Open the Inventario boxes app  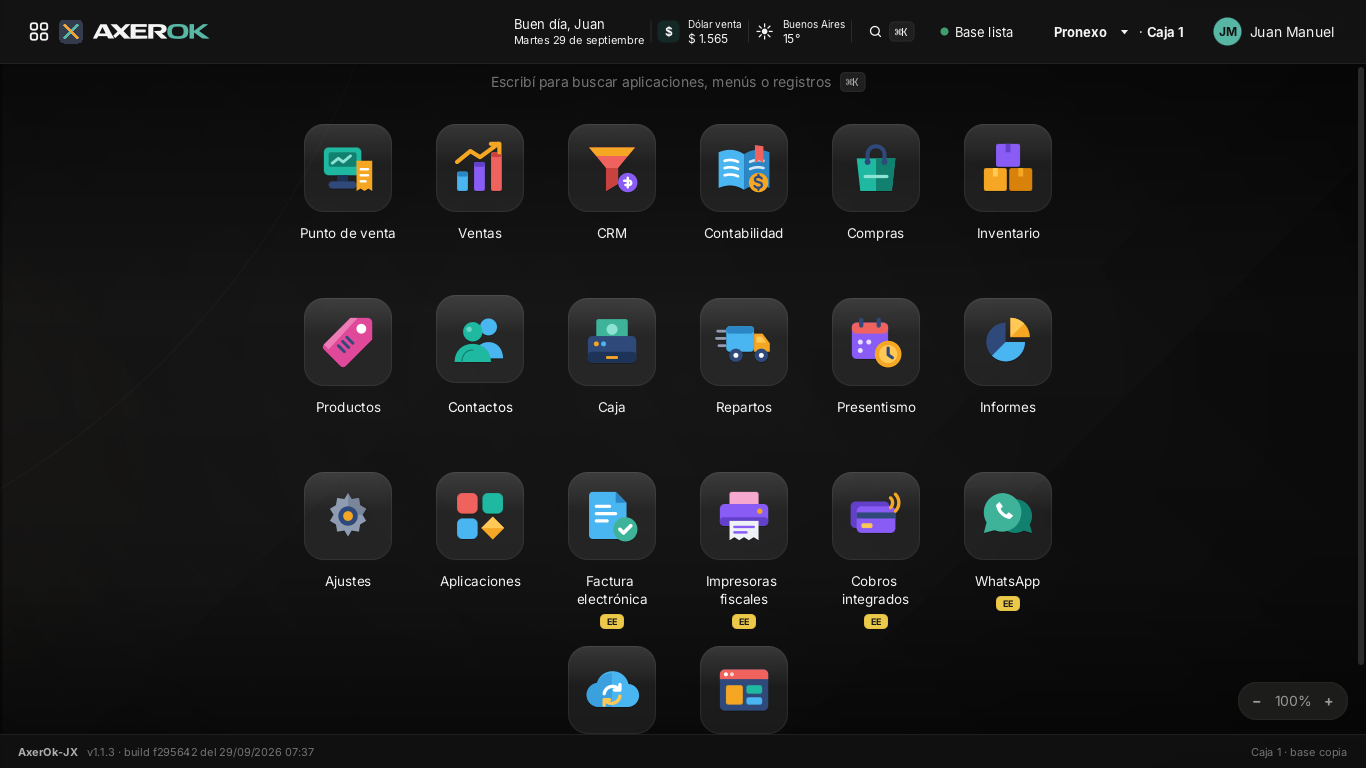click(1008, 168)
